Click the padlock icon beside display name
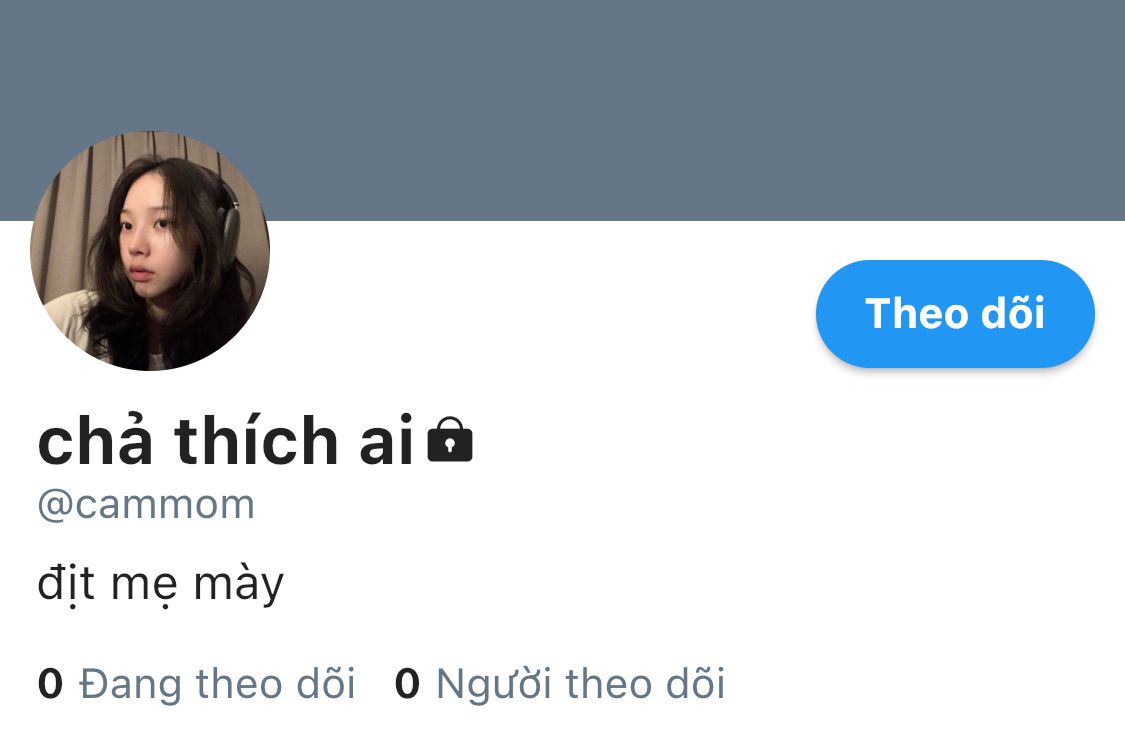1125x740 pixels. coord(450,439)
